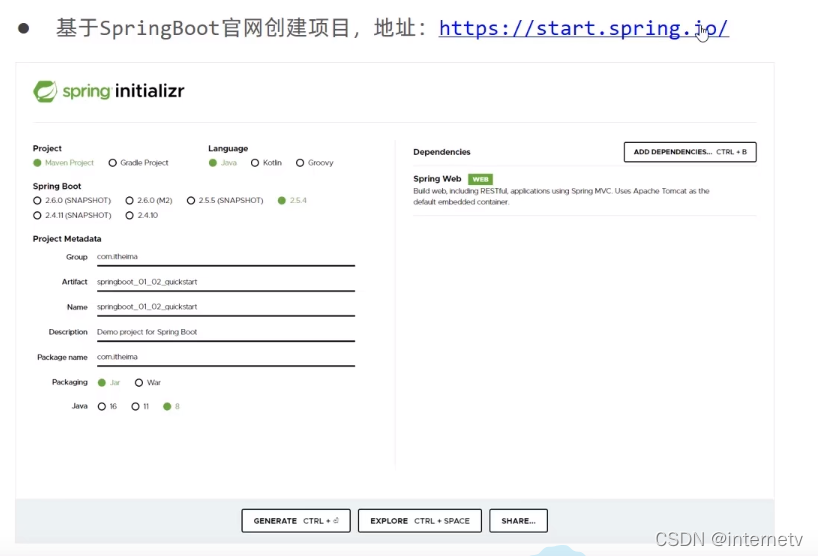Choose Kotlin as the language
Image resolution: width=818 pixels, height=556 pixels.
click(266, 163)
